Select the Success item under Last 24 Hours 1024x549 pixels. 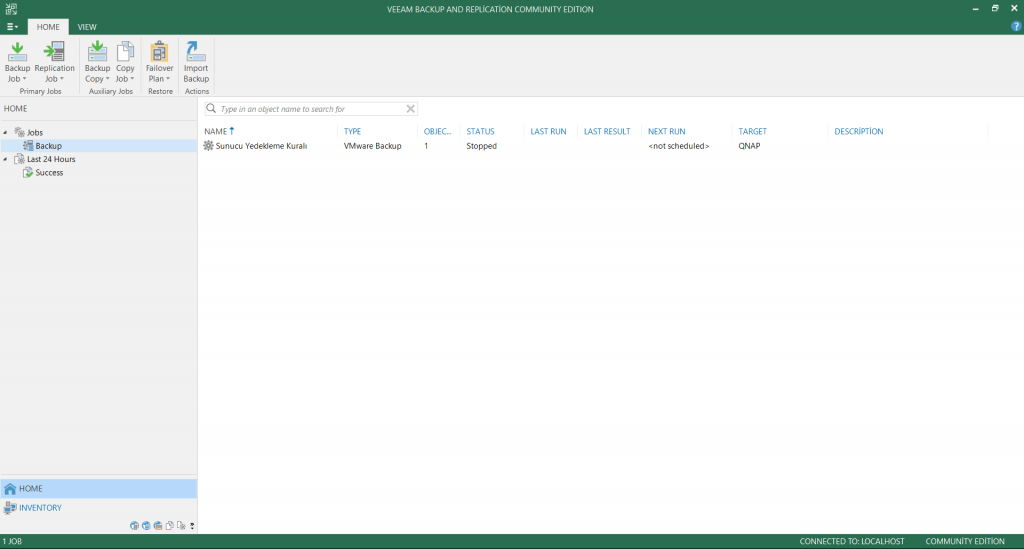(49, 173)
